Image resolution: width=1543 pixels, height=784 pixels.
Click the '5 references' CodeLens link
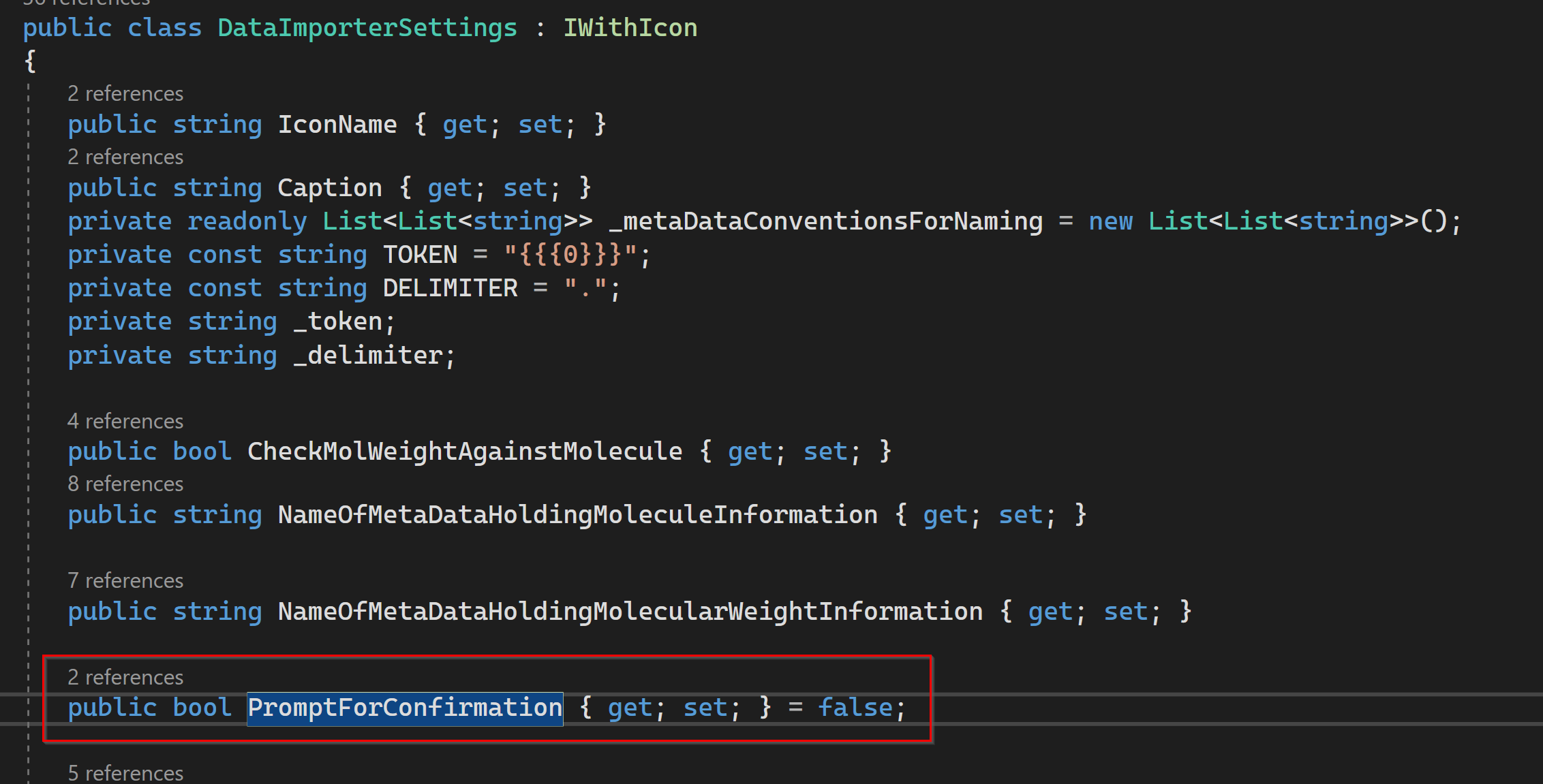[x=125, y=773]
